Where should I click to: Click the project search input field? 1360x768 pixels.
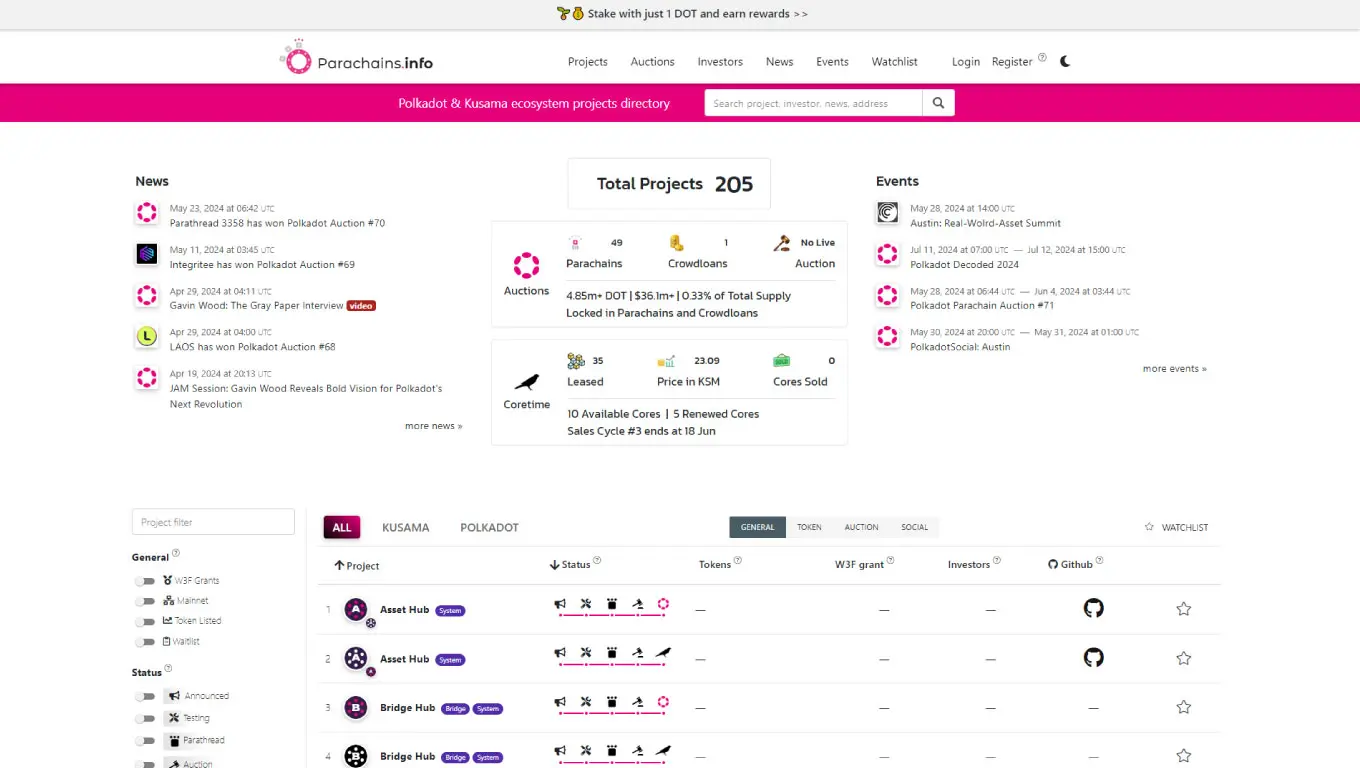[x=813, y=103]
